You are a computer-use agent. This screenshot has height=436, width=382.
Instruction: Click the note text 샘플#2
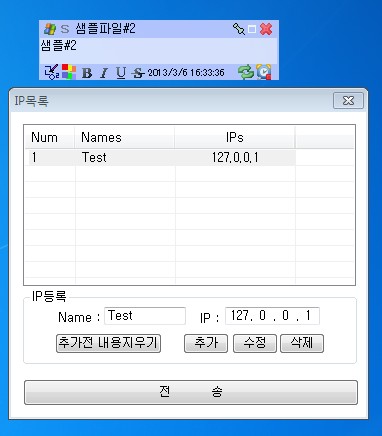click(59, 45)
